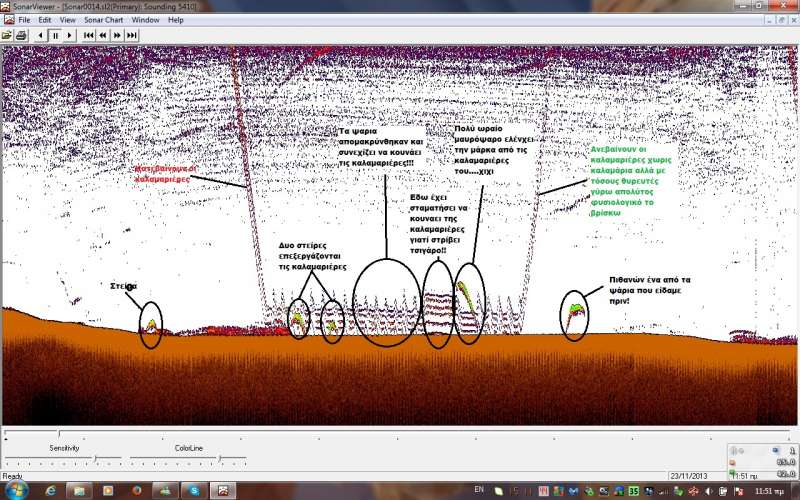Click the Ready status bar text

[12, 476]
